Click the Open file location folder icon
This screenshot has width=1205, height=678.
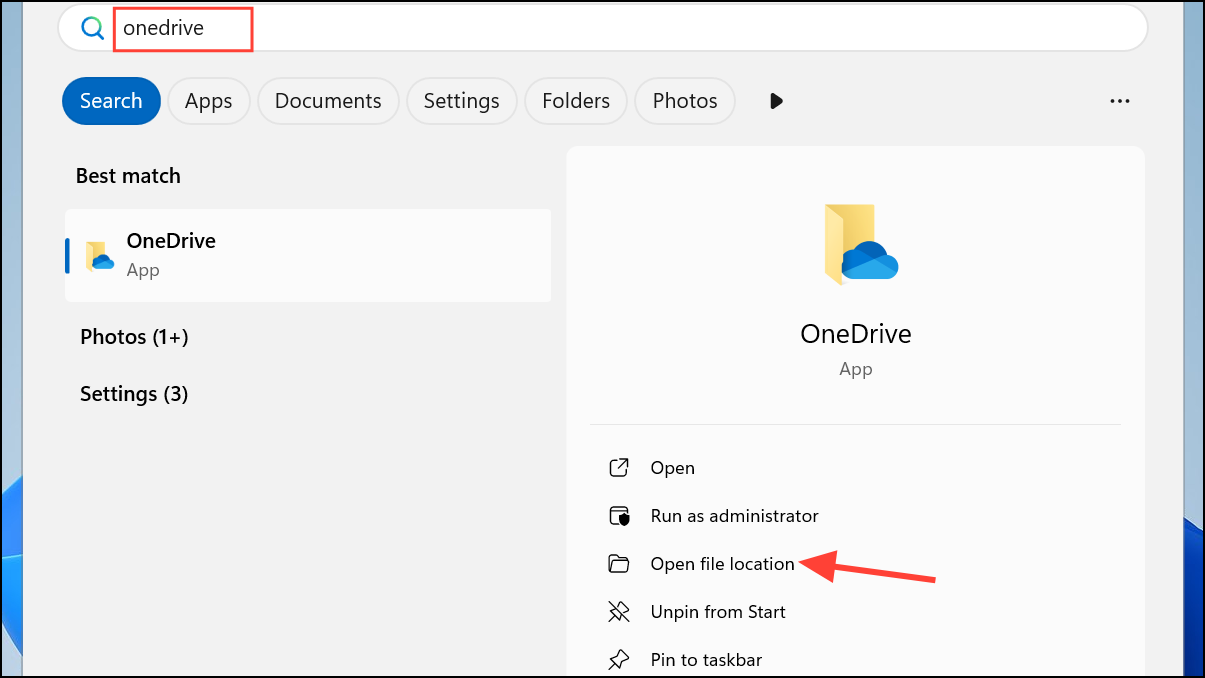tap(621, 563)
